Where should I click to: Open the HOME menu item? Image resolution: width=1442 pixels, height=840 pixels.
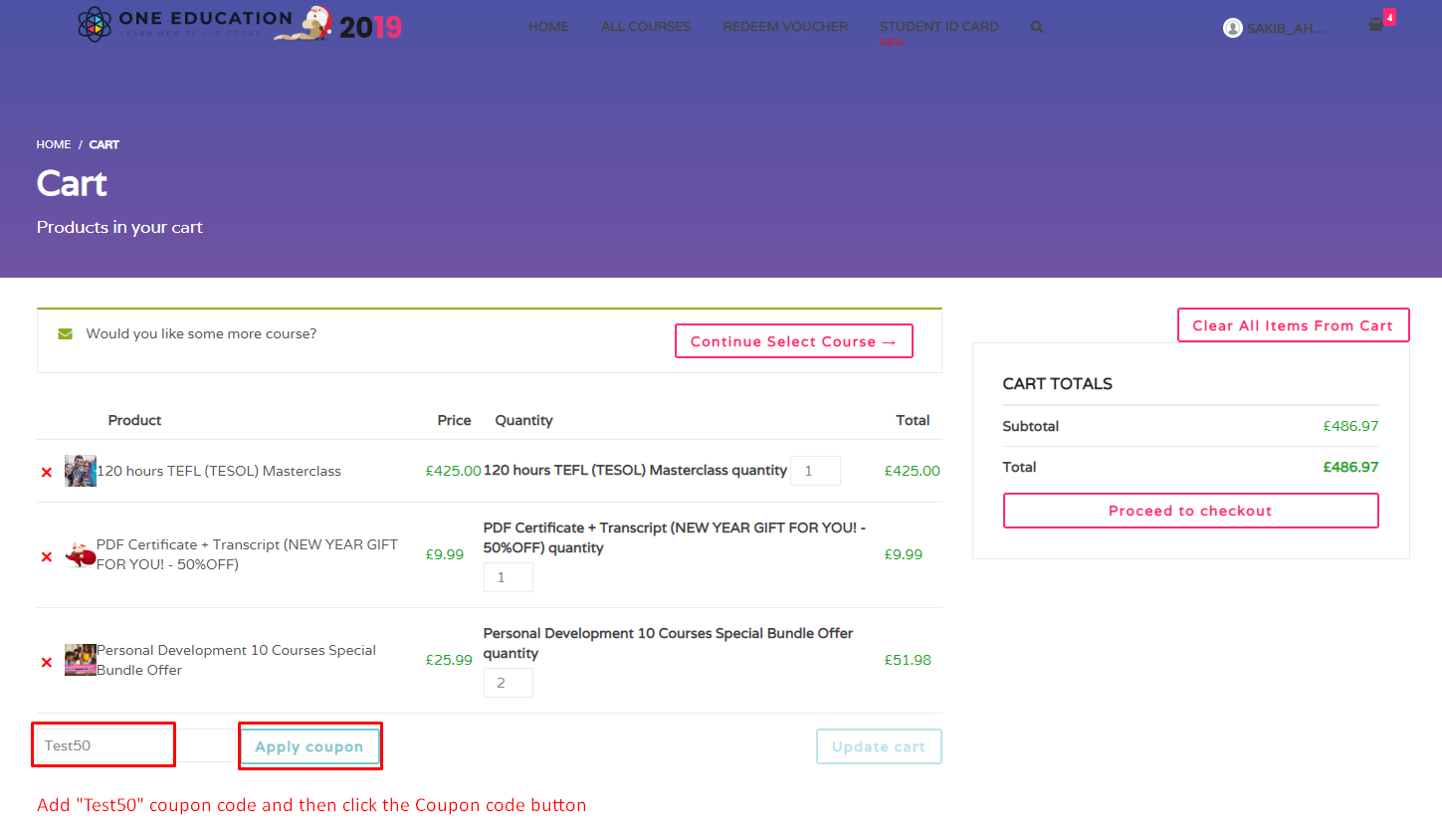click(x=548, y=26)
